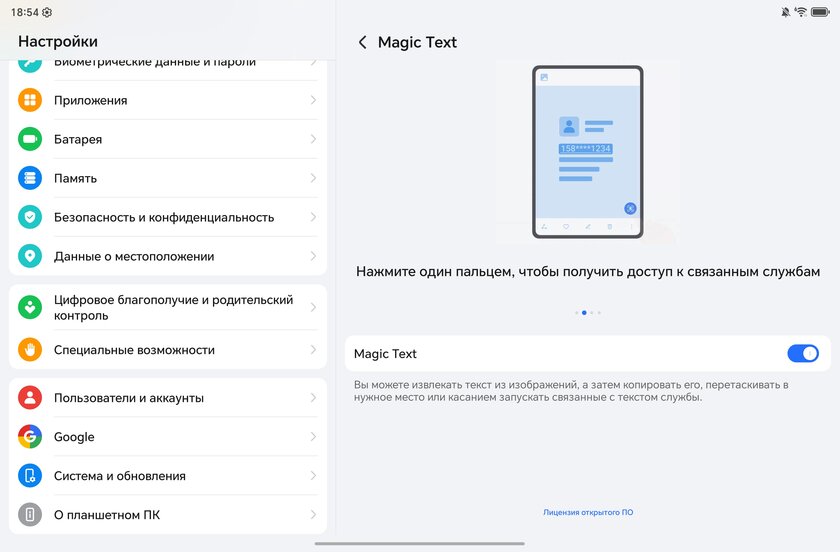
Task: Tap the green Батарея battery icon
Action: pyautogui.click(x=30, y=139)
